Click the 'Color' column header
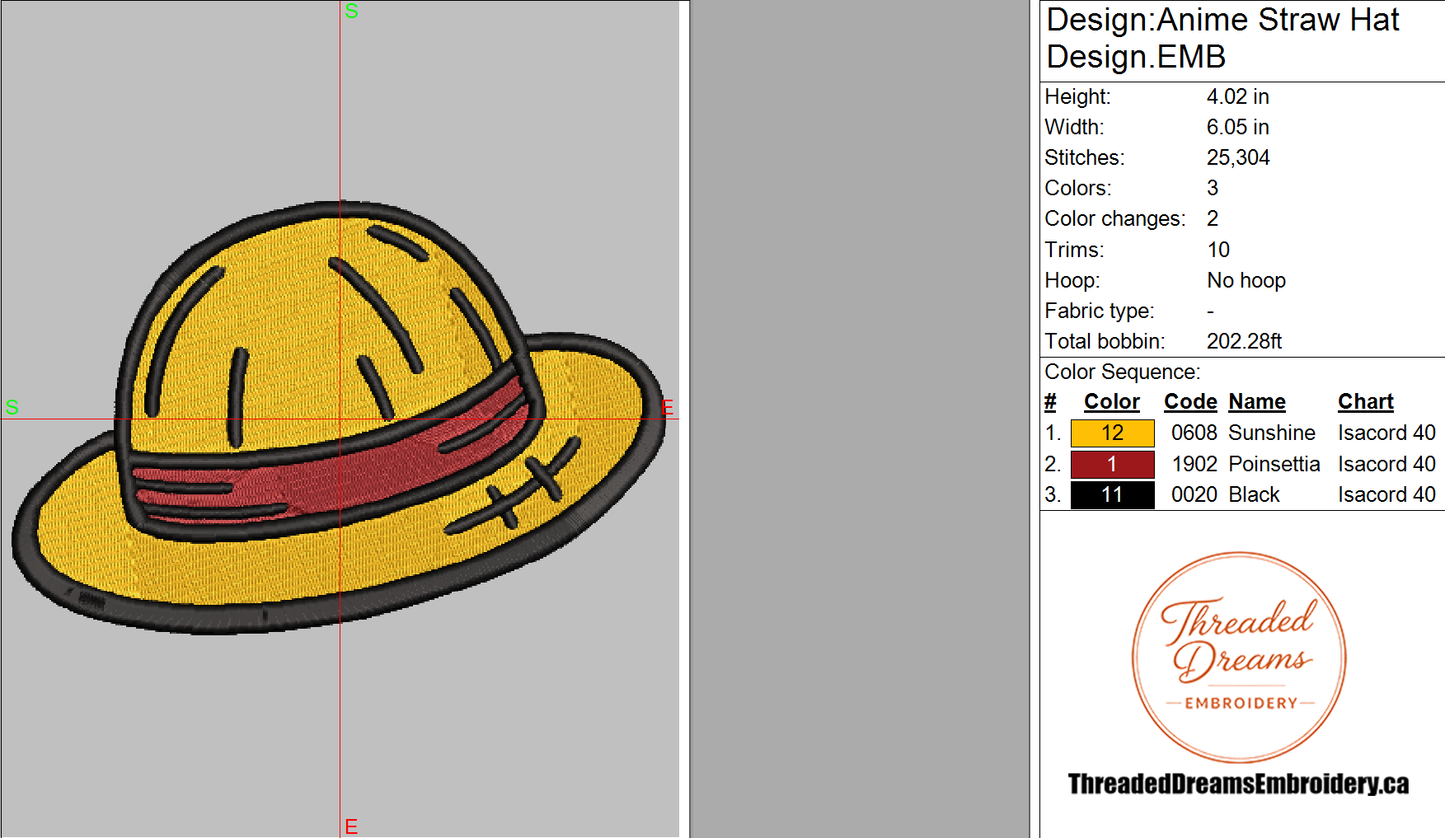Screen dimensions: 1445x838 click(x=1112, y=402)
